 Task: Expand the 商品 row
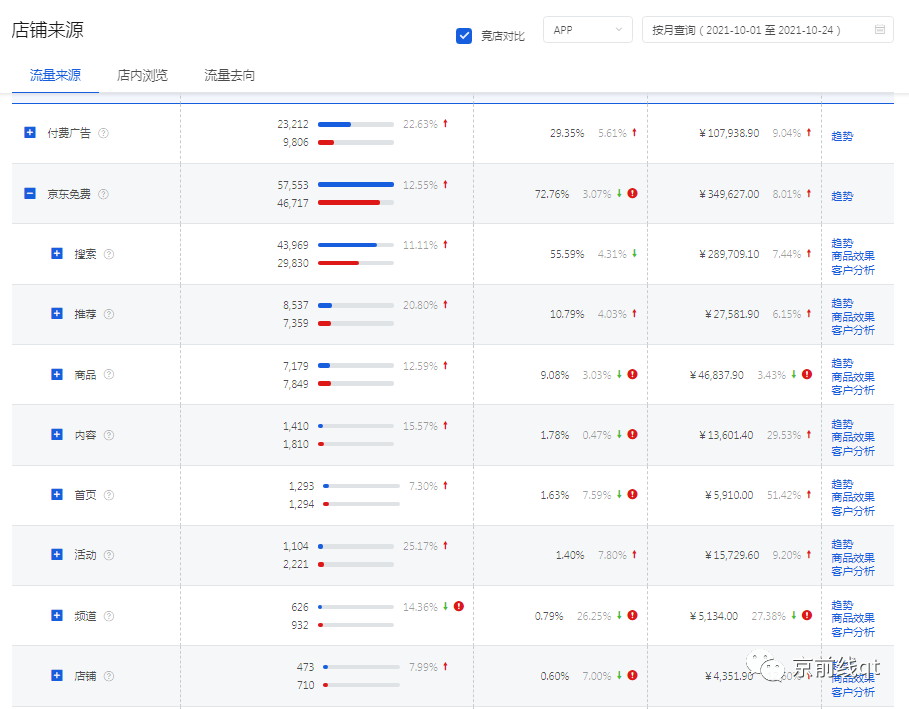pos(57,374)
